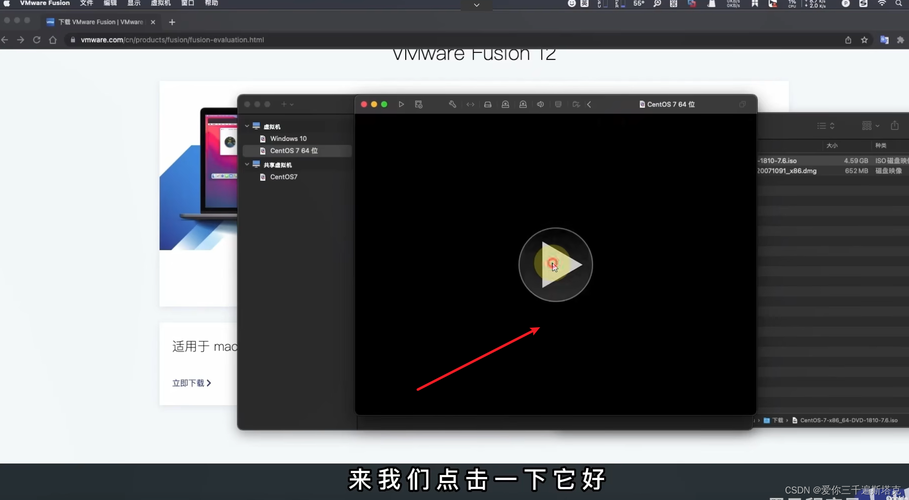Image resolution: width=909 pixels, height=500 pixels.
Task: Open VM settings via the wrench icon
Action: click(452, 104)
